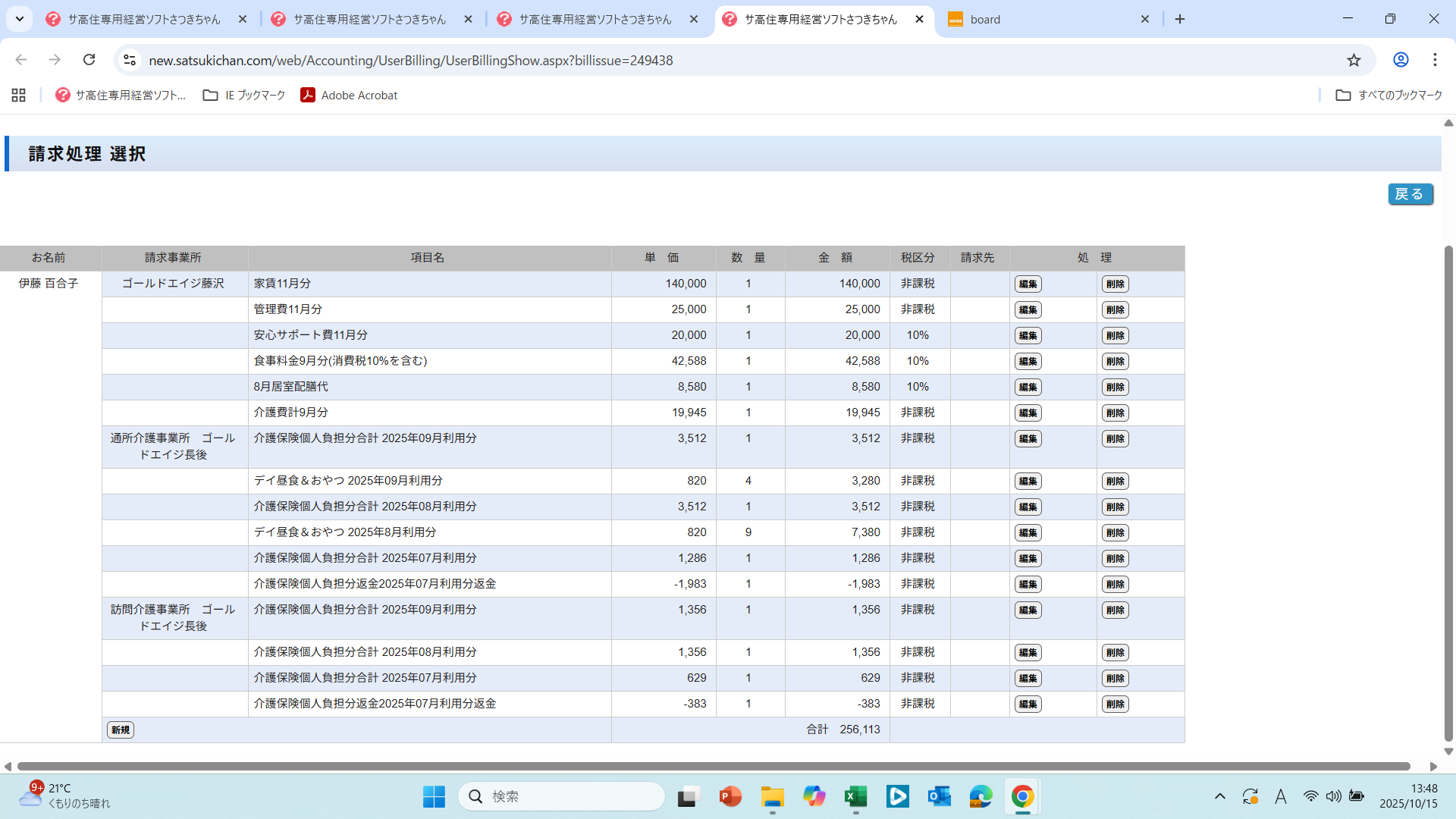Open the apps grid in bookmarks bar
The width and height of the screenshot is (1456, 819).
(19, 95)
